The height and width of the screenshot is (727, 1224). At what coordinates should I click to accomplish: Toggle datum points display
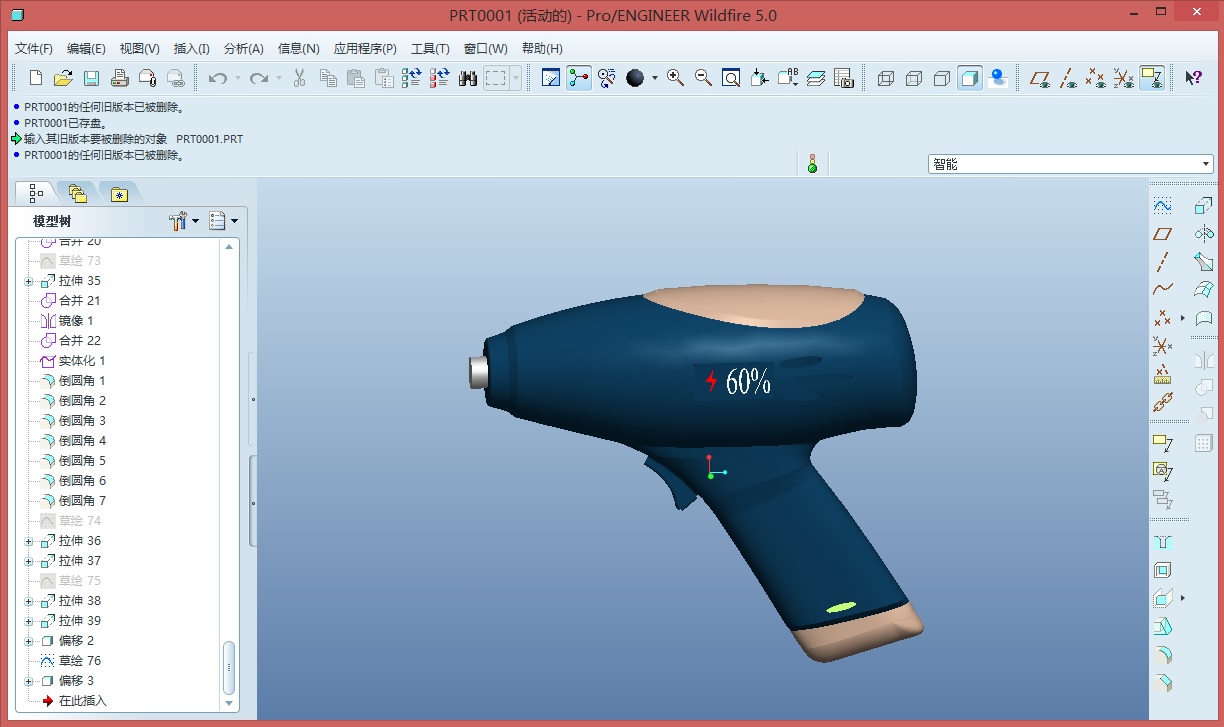pyautogui.click(x=1096, y=78)
